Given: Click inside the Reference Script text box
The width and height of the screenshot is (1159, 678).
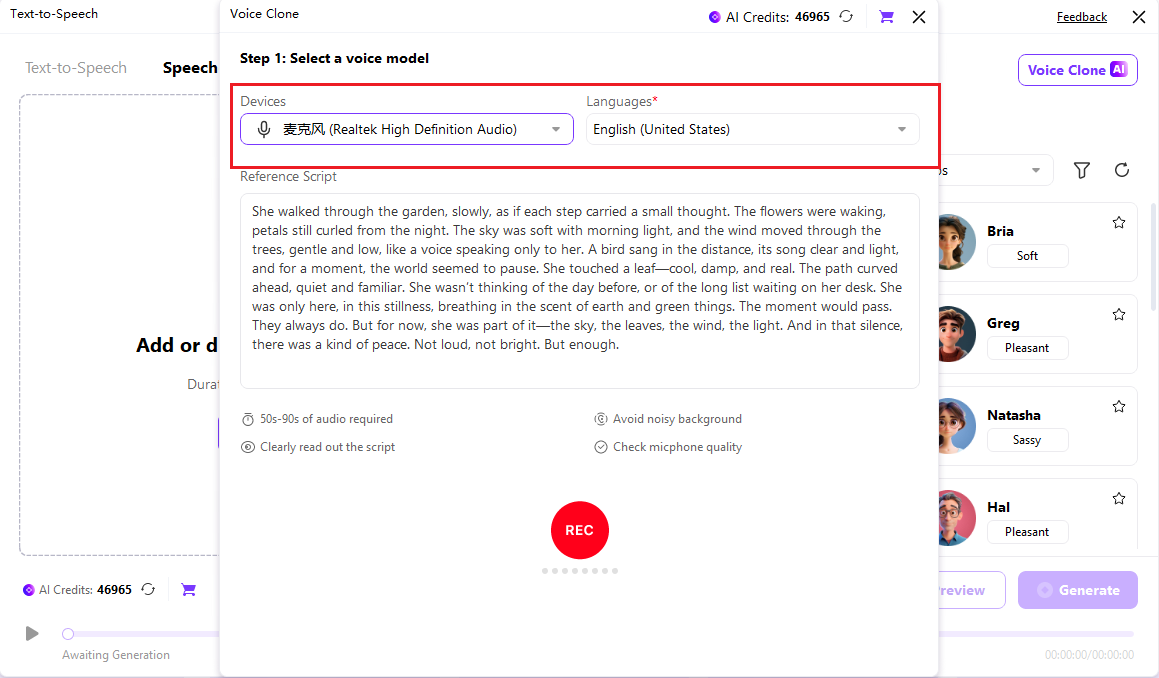Looking at the screenshot, I should click(x=579, y=290).
